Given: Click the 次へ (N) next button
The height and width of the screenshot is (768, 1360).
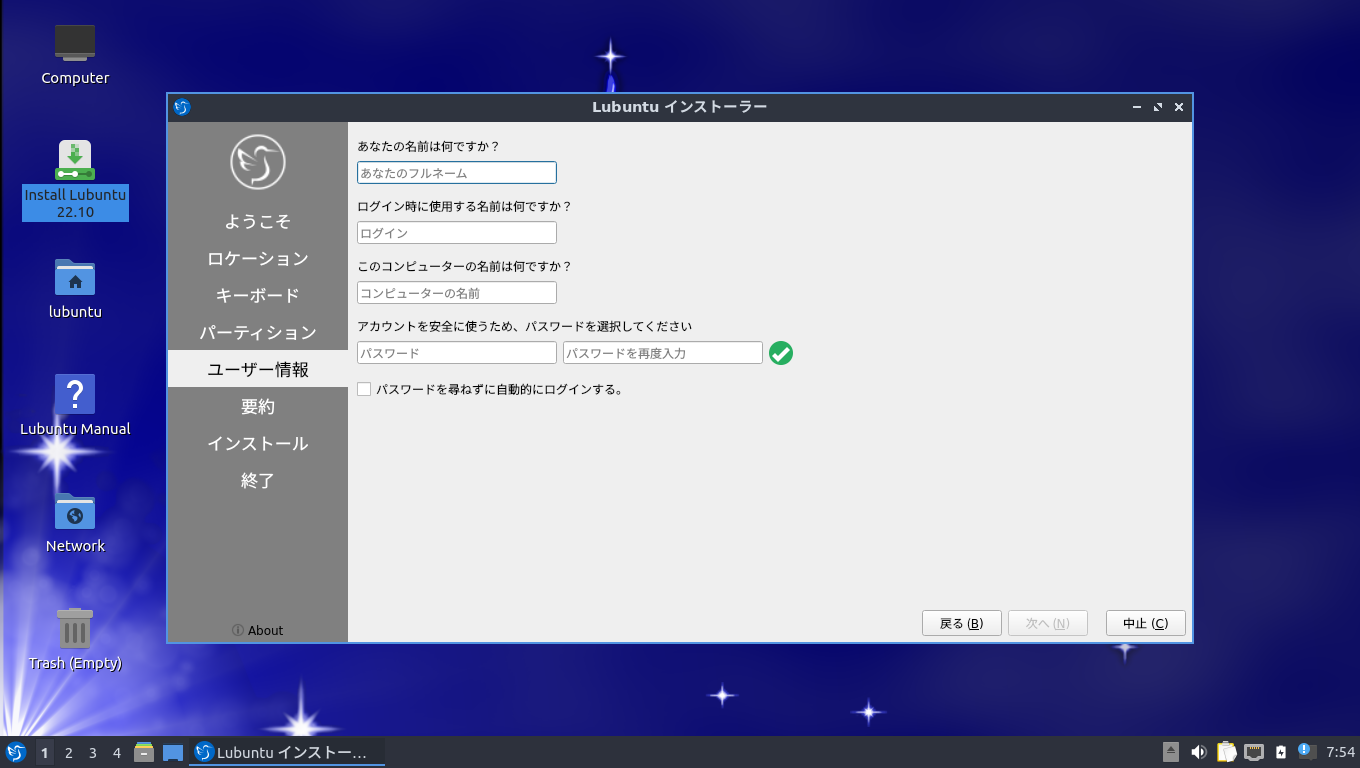Looking at the screenshot, I should coord(1048,623).
